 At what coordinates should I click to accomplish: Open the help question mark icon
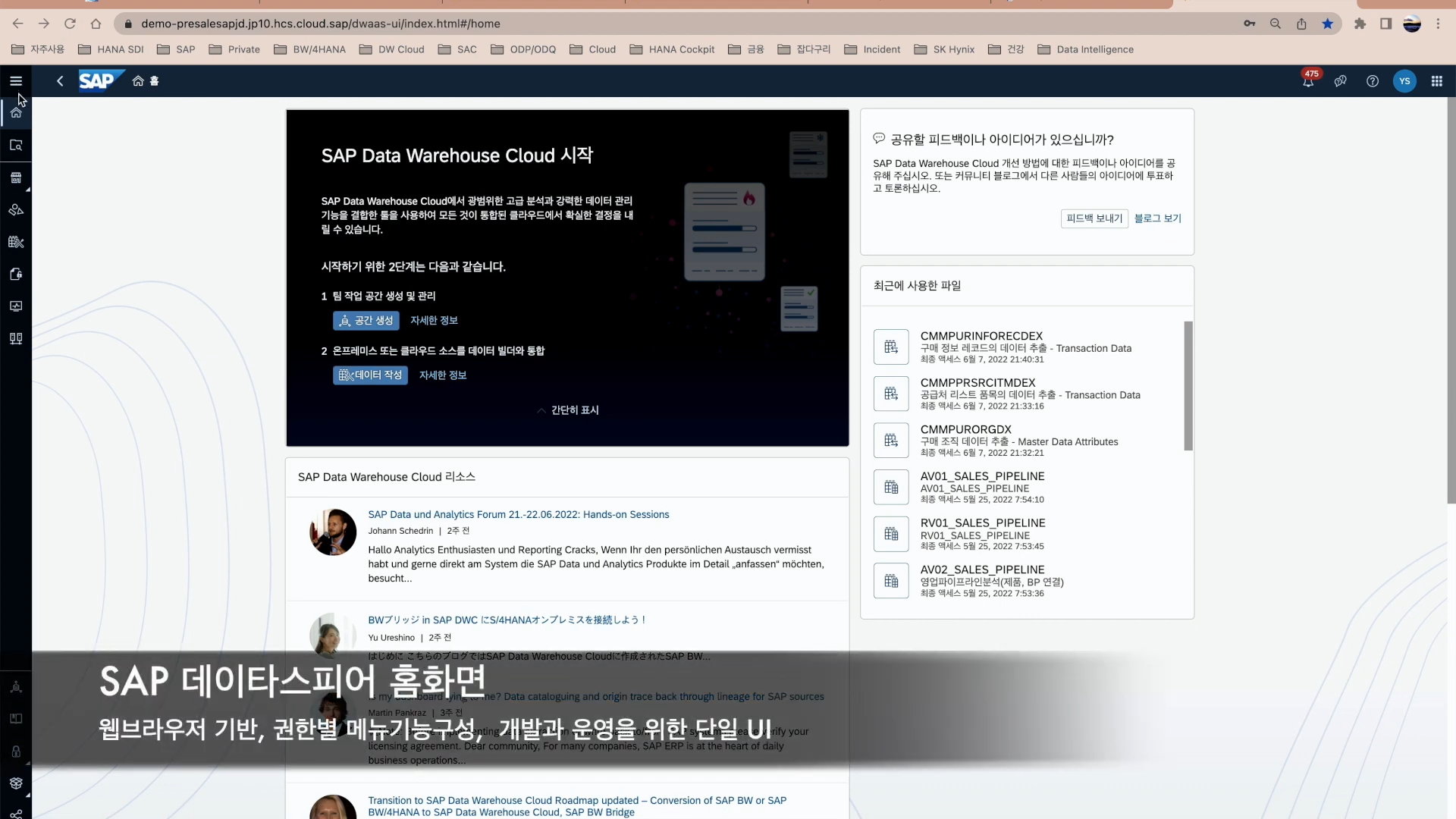click(1373, 81)
